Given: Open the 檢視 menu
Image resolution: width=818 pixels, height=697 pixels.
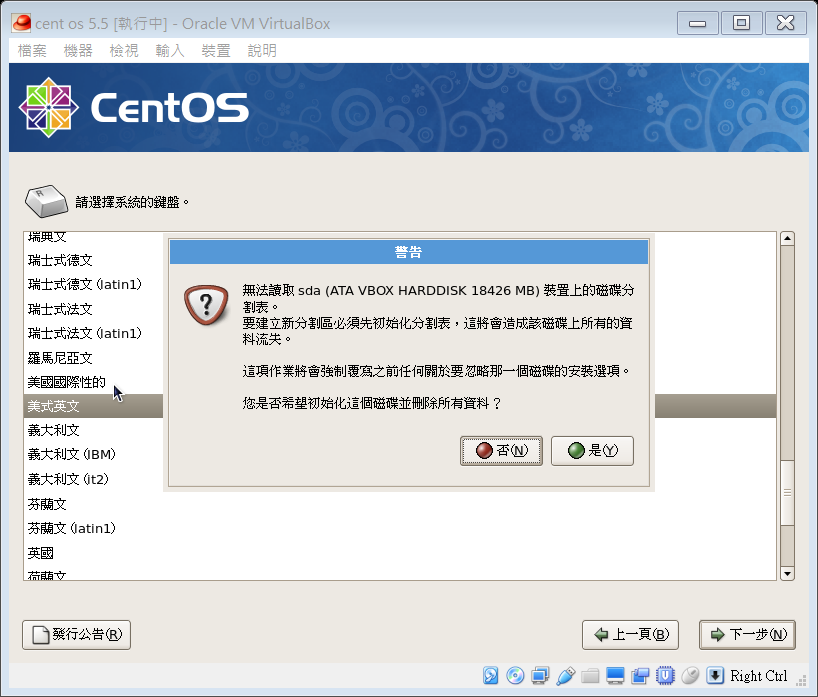Looking at the screenshot, I should click(x=124, y=51).
